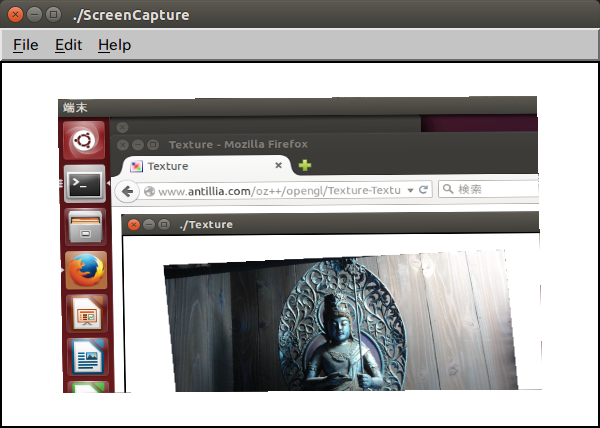The height and width of the screenshot is (428, 600).
Task: Open the Terminal launcher icon
Action: coord(84,184)
